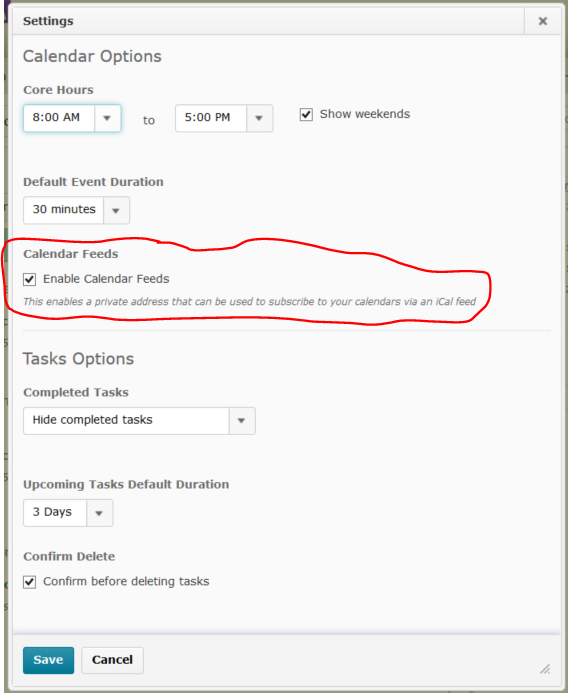The image size is (568, 693).
Task: Click the dialog resize grip icon
Action: point(545,669)
